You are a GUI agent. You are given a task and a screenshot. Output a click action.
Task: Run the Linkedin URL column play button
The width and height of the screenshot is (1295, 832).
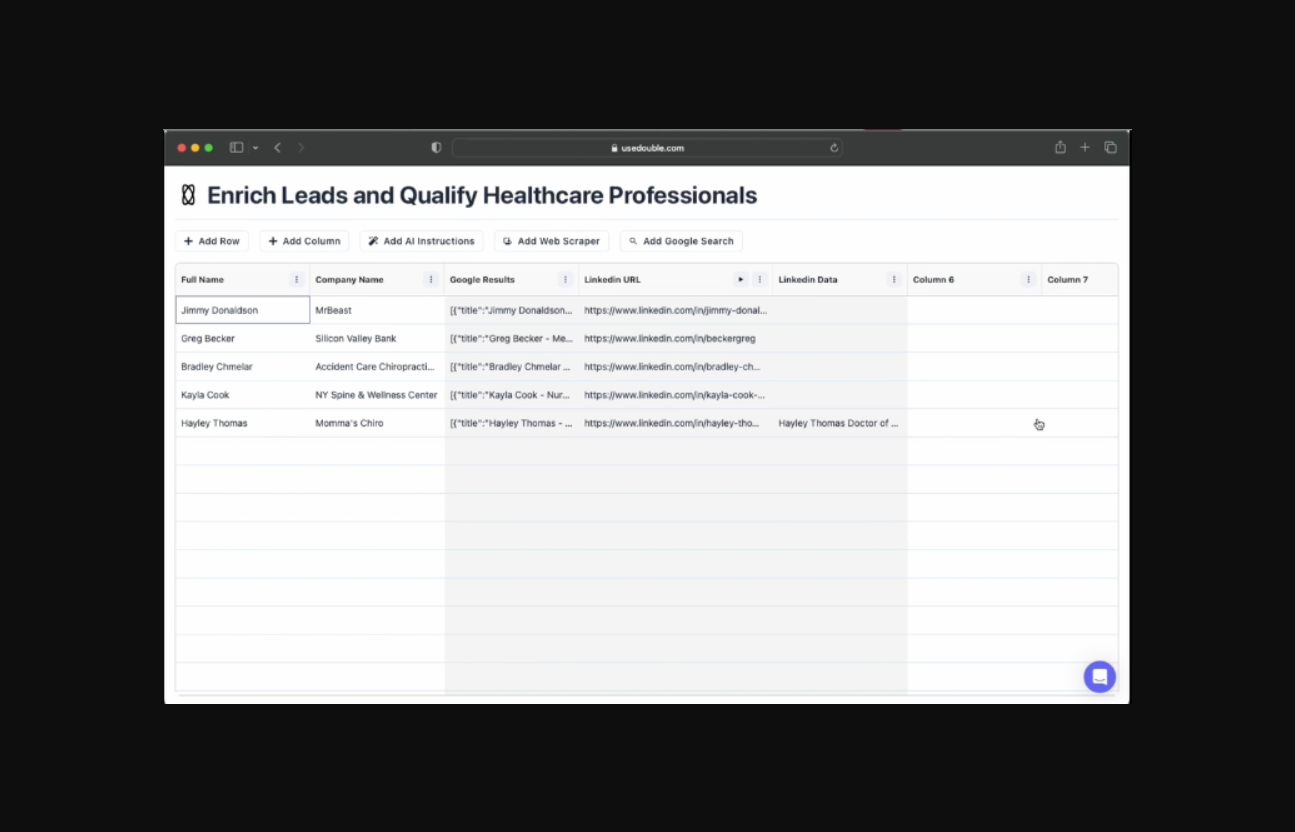pyautogui.click(x=740, y=280)
